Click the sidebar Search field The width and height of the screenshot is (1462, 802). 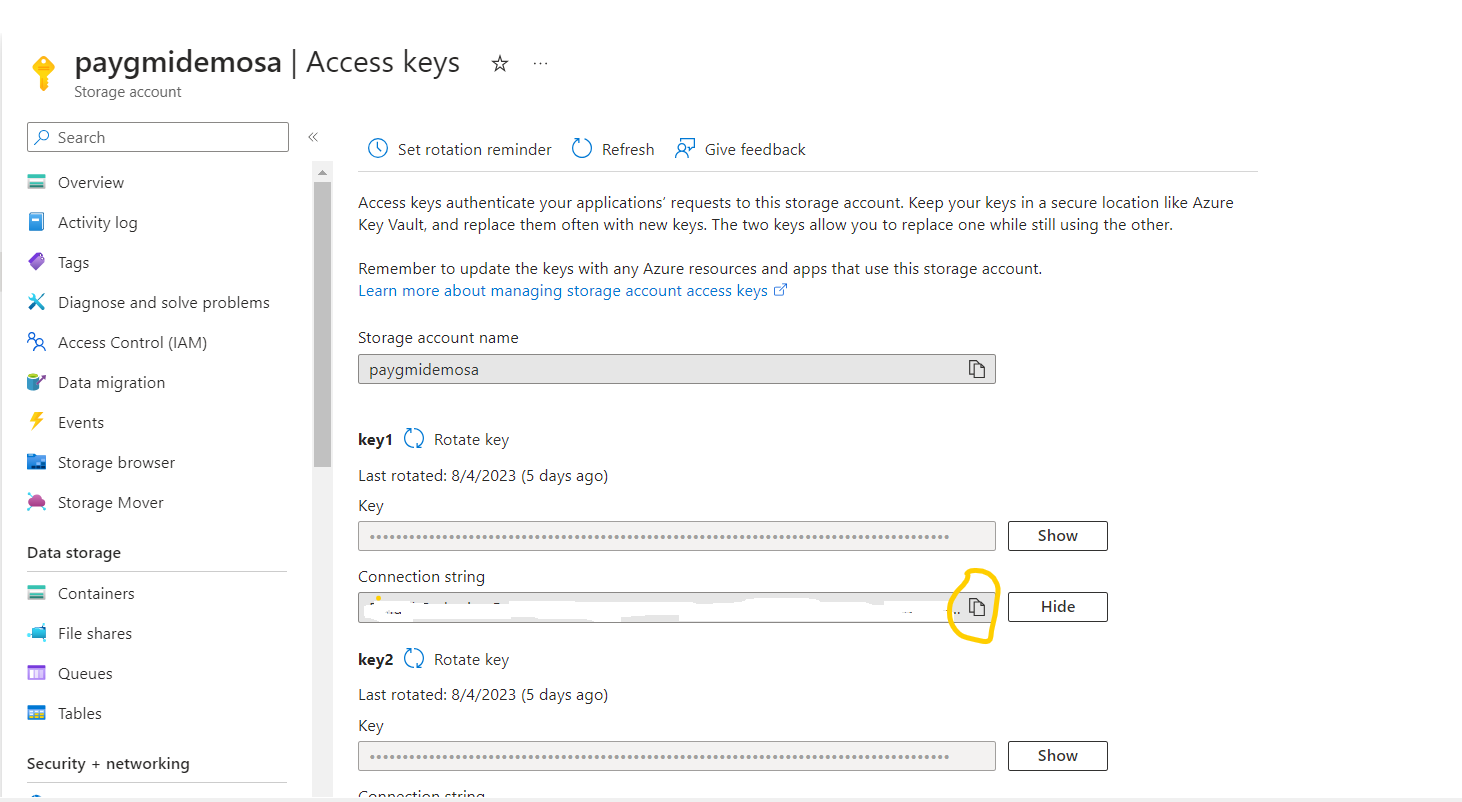click(x=160, y=137)
